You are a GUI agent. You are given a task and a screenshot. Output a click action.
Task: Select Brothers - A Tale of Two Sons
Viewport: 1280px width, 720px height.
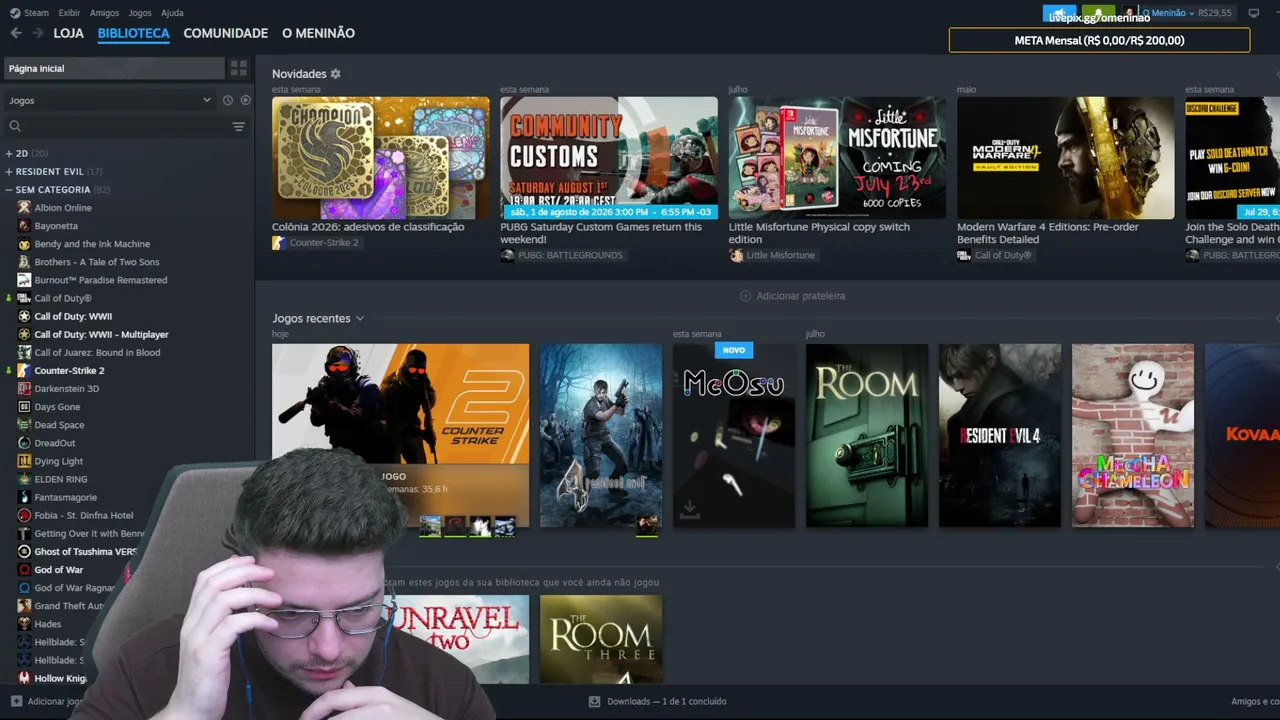pos(97,262)
